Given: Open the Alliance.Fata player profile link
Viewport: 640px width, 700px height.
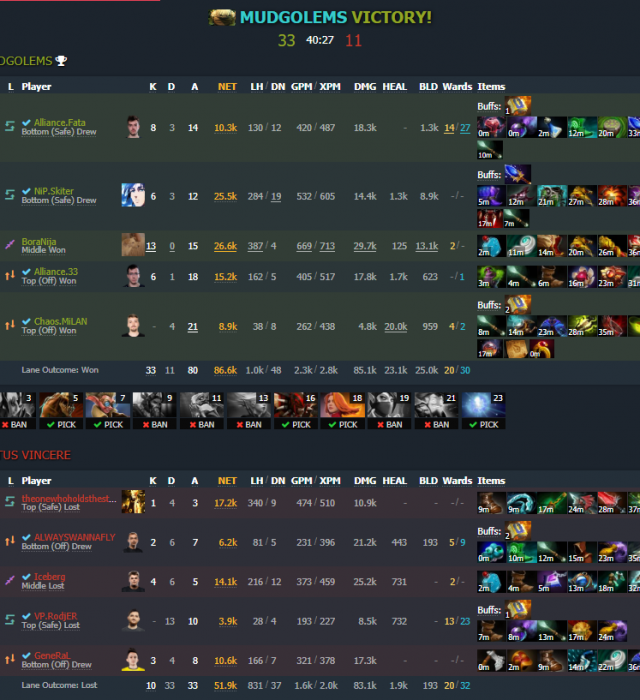Looking at the screenshot, I should [59, 122].
